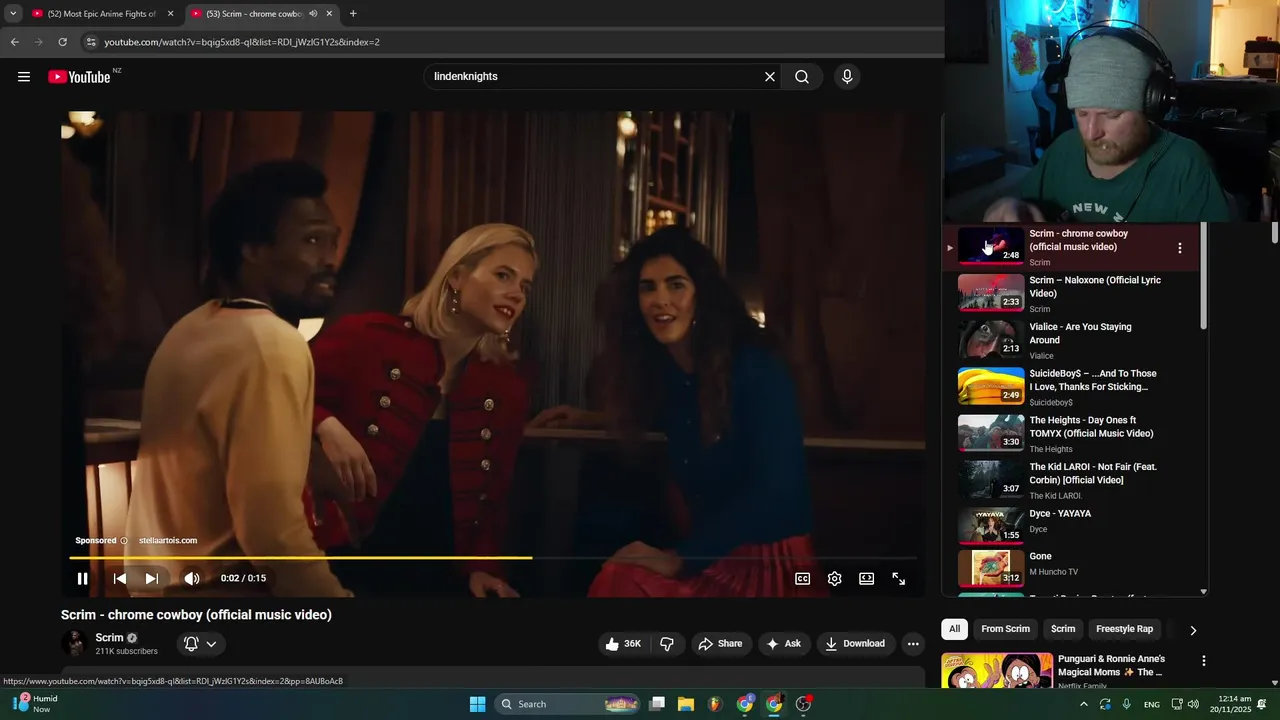Open taskbar clock showing 12:14 am

(1231, 704)
